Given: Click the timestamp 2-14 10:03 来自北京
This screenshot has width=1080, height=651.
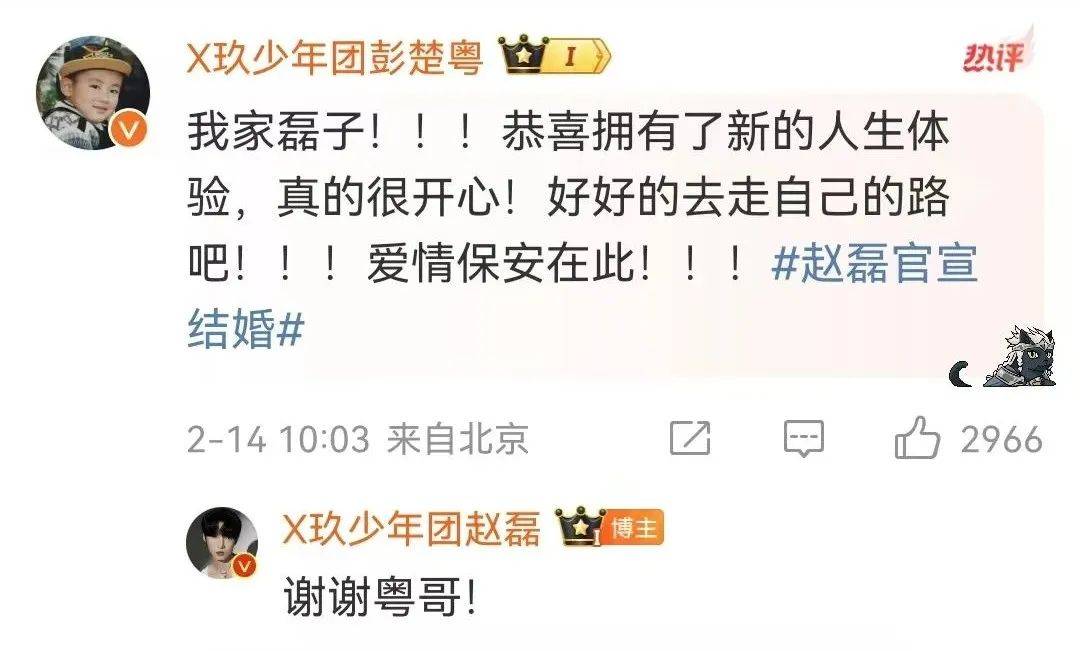Looking at the screenshot, I should [x=357, y=440].
